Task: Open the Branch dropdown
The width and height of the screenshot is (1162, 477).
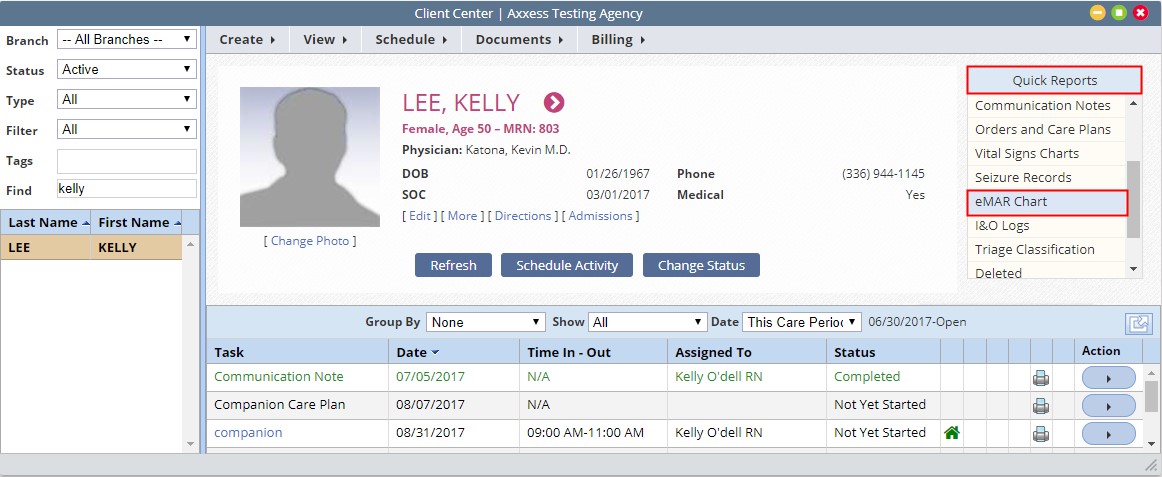Action: [x=126, y=40]
